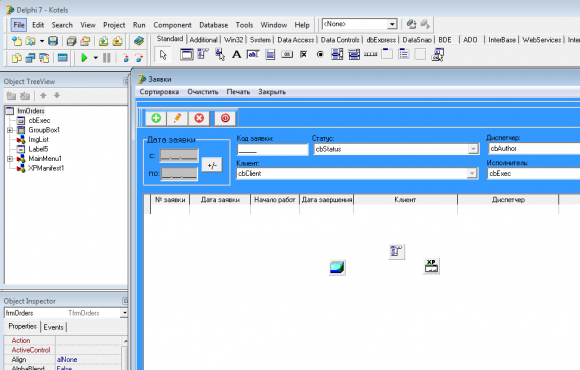Screen dimensions: 580x370
Task: Click the View Unit icon
Action: coord(17,58)
